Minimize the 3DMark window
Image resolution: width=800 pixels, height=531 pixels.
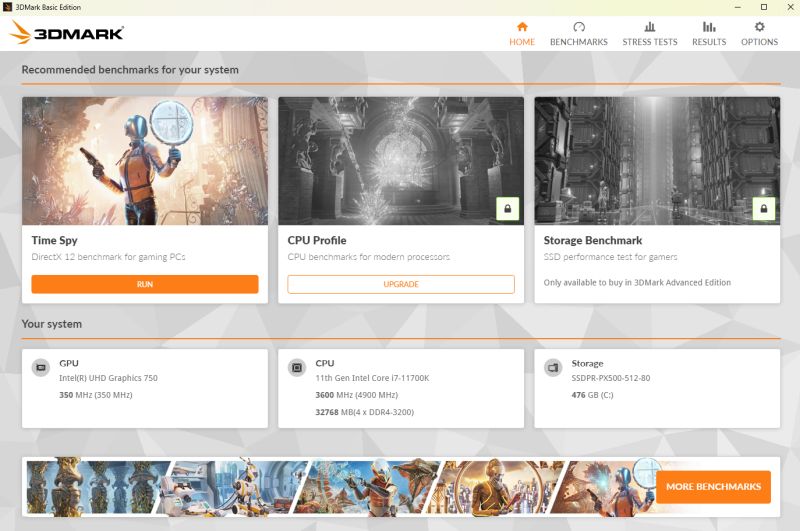click(738, 7)
